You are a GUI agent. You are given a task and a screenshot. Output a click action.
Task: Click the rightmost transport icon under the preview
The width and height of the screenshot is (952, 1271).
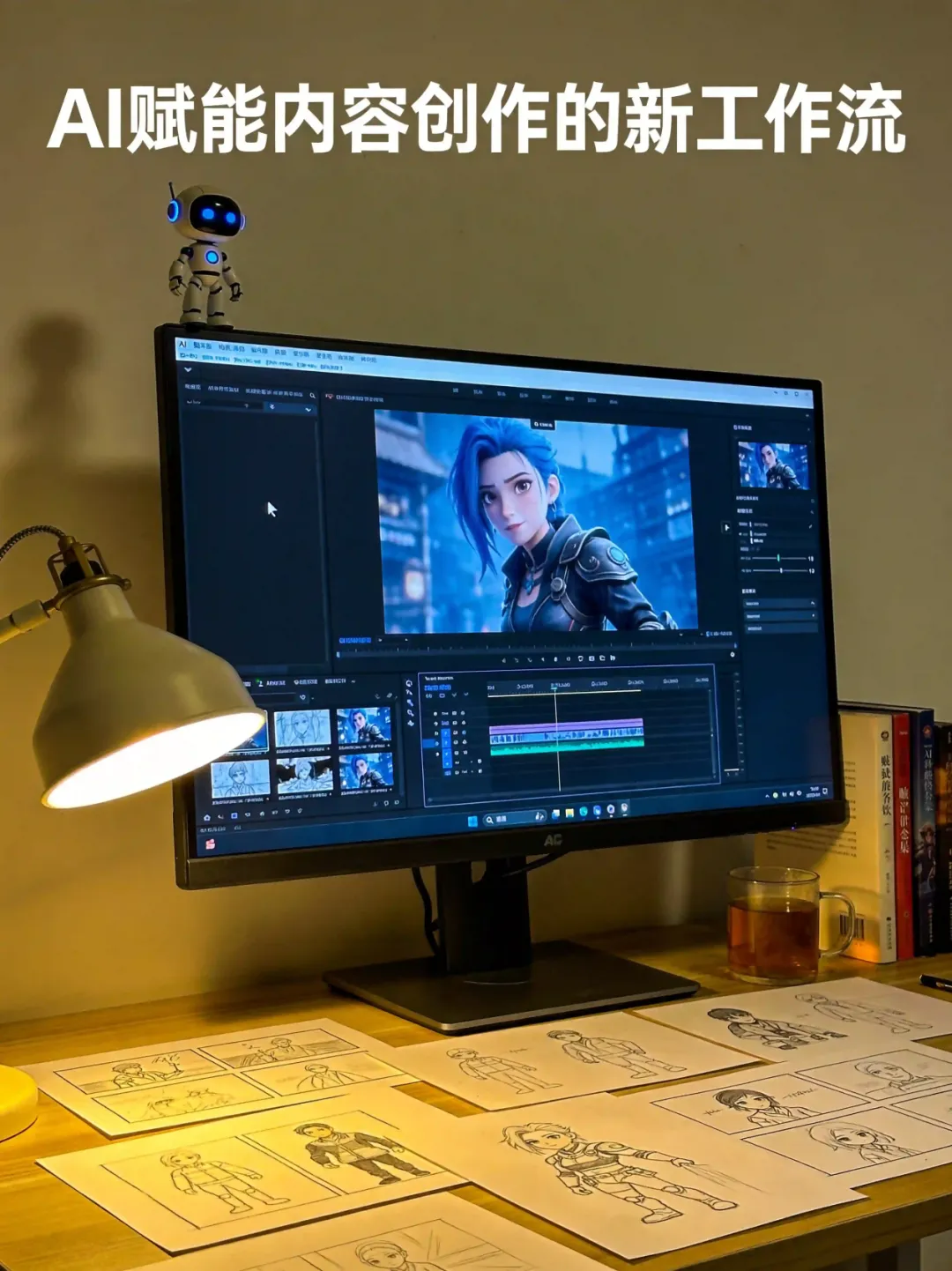tap(613, 658)
